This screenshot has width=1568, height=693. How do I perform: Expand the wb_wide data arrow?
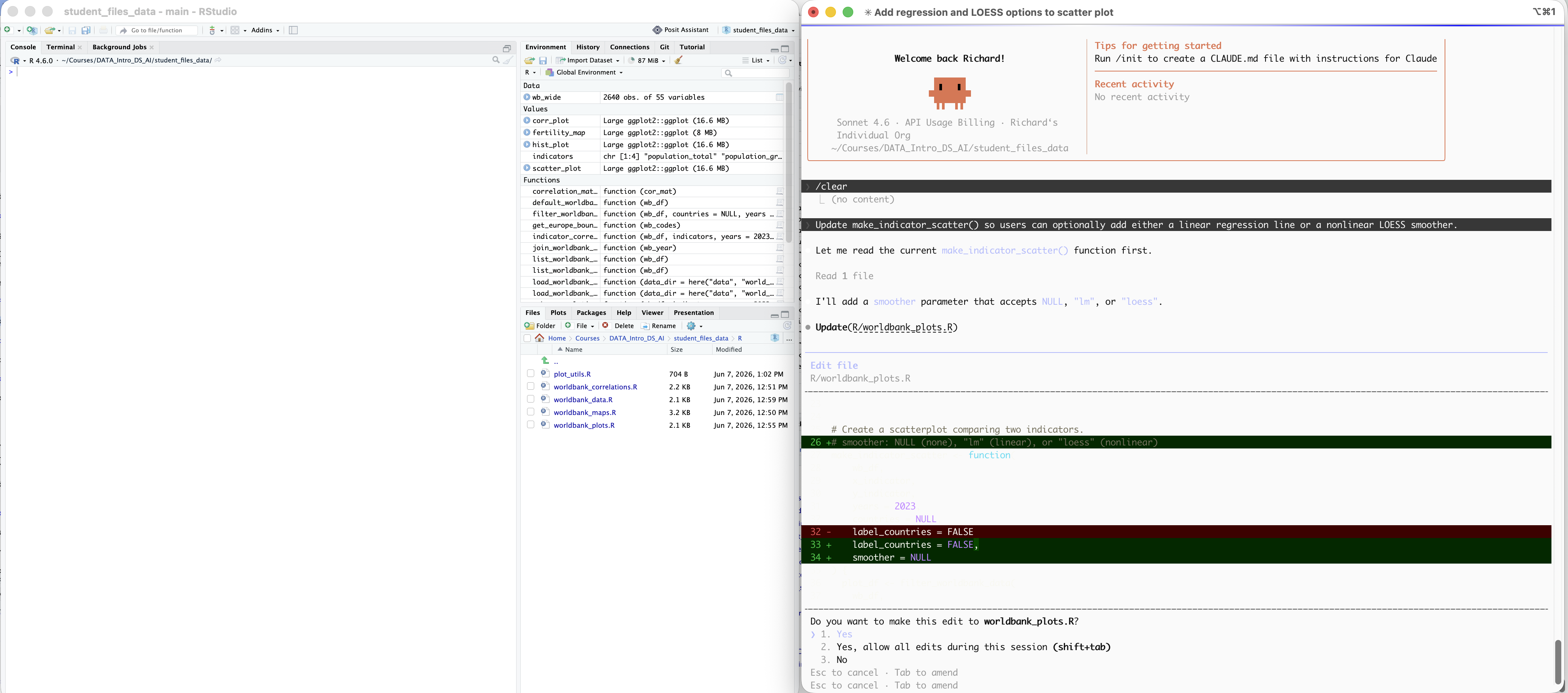tap(527, 97)
